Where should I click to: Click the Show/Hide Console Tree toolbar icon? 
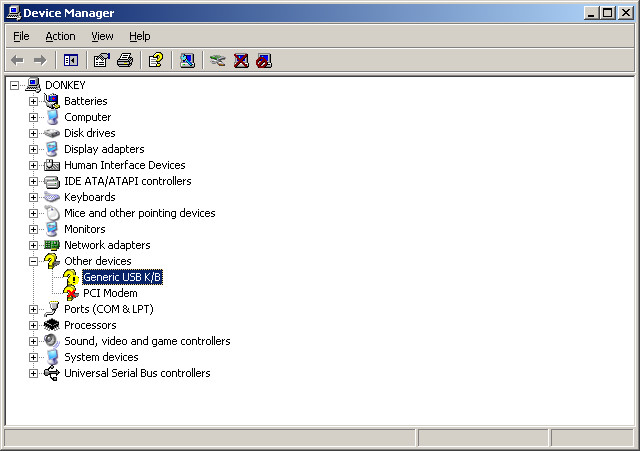point(71,61)
